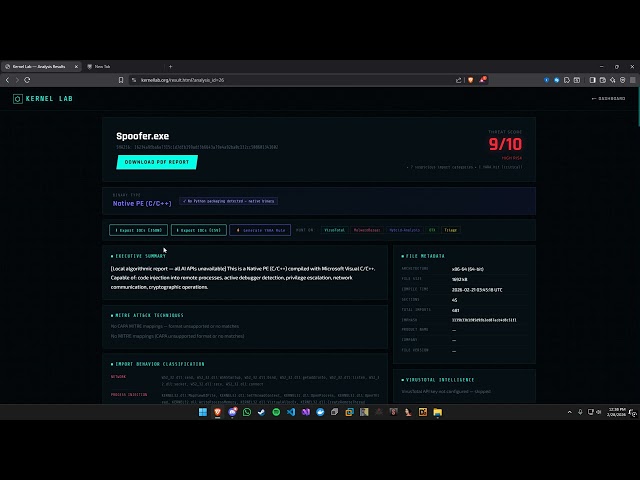Click Export IOCs (CSV) button
Viewport: 640px width, 480px height.
(x=199, y=230)
